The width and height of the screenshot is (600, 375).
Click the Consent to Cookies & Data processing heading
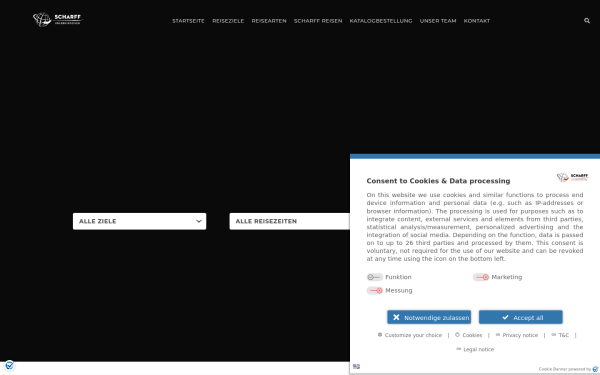coord(439,181)
